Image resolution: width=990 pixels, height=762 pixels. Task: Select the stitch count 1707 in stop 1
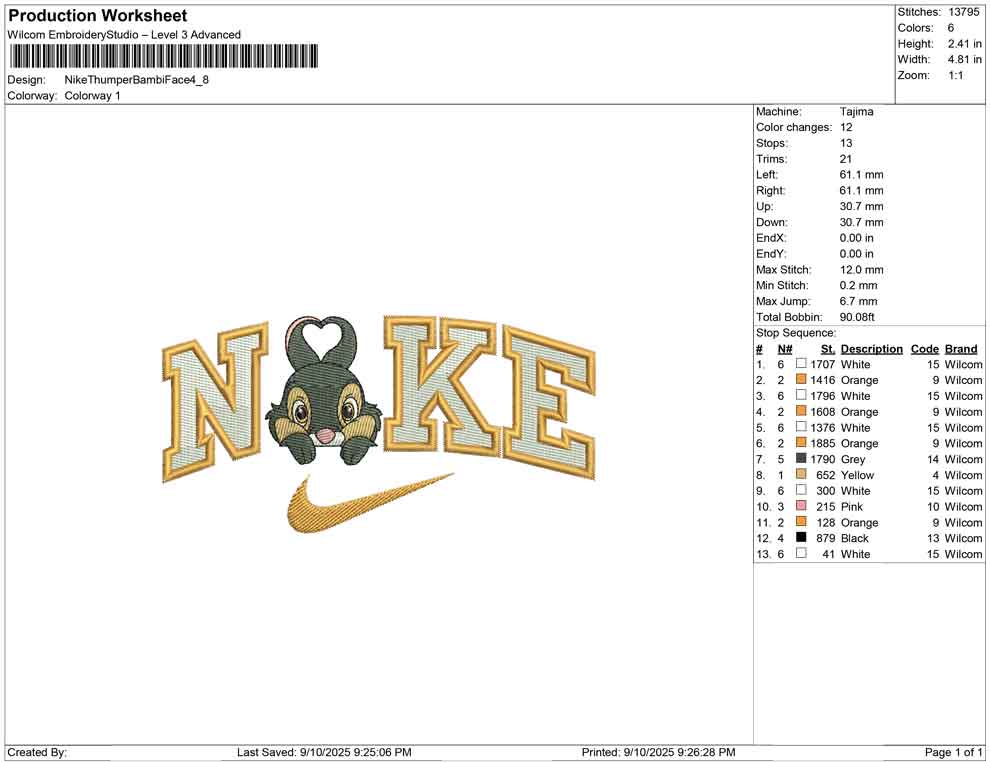point(823,364)
